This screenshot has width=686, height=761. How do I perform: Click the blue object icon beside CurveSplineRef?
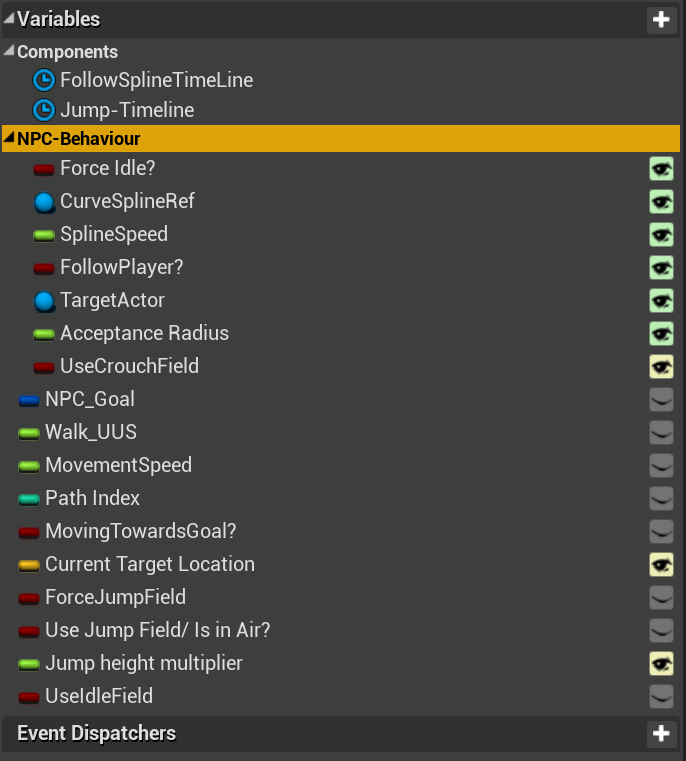pyautogui.click(x=44, y=202)
